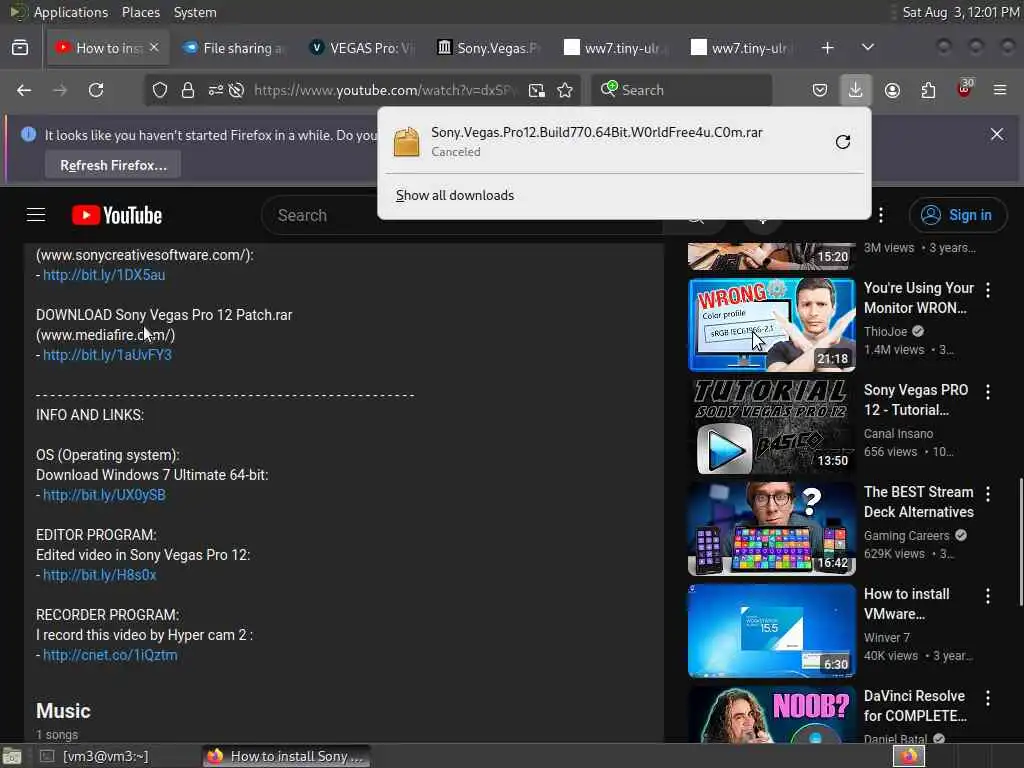Switch to the 'File sharing' tab
Image resolution: width=1024 pixels, height=768 pixels.
233,48
